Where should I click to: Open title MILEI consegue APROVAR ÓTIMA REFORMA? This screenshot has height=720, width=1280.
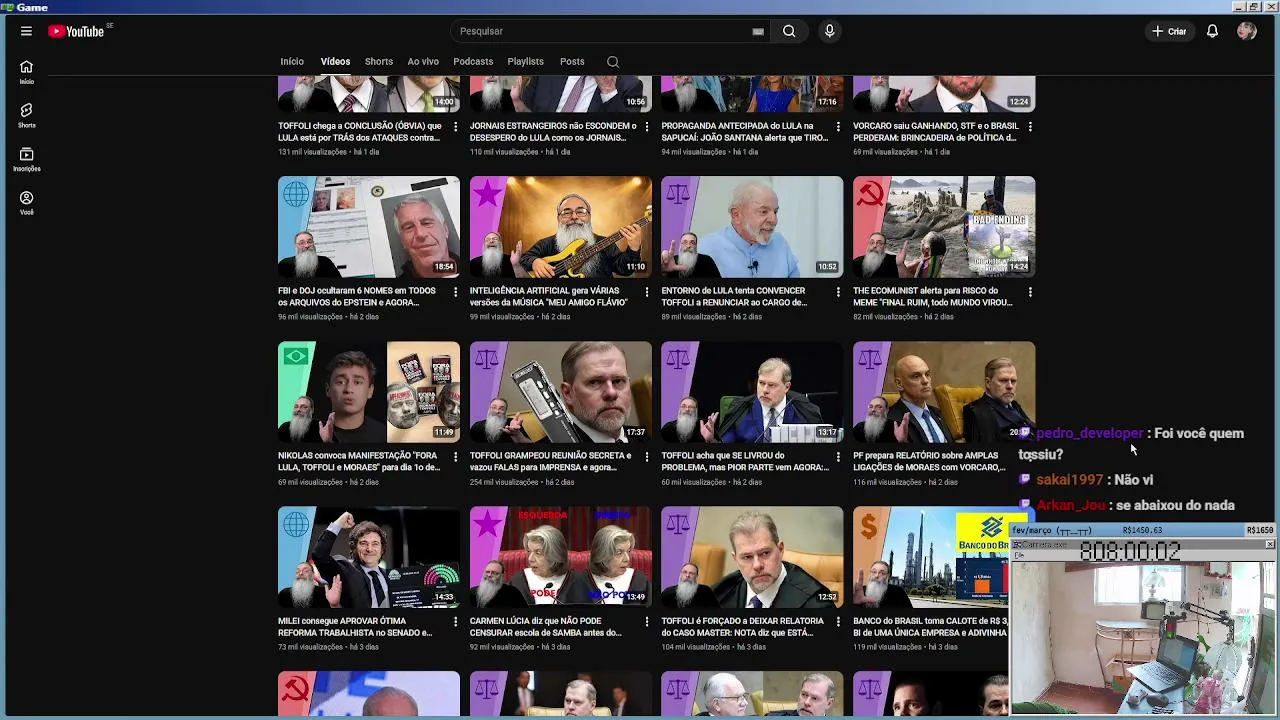coord(355,627)
